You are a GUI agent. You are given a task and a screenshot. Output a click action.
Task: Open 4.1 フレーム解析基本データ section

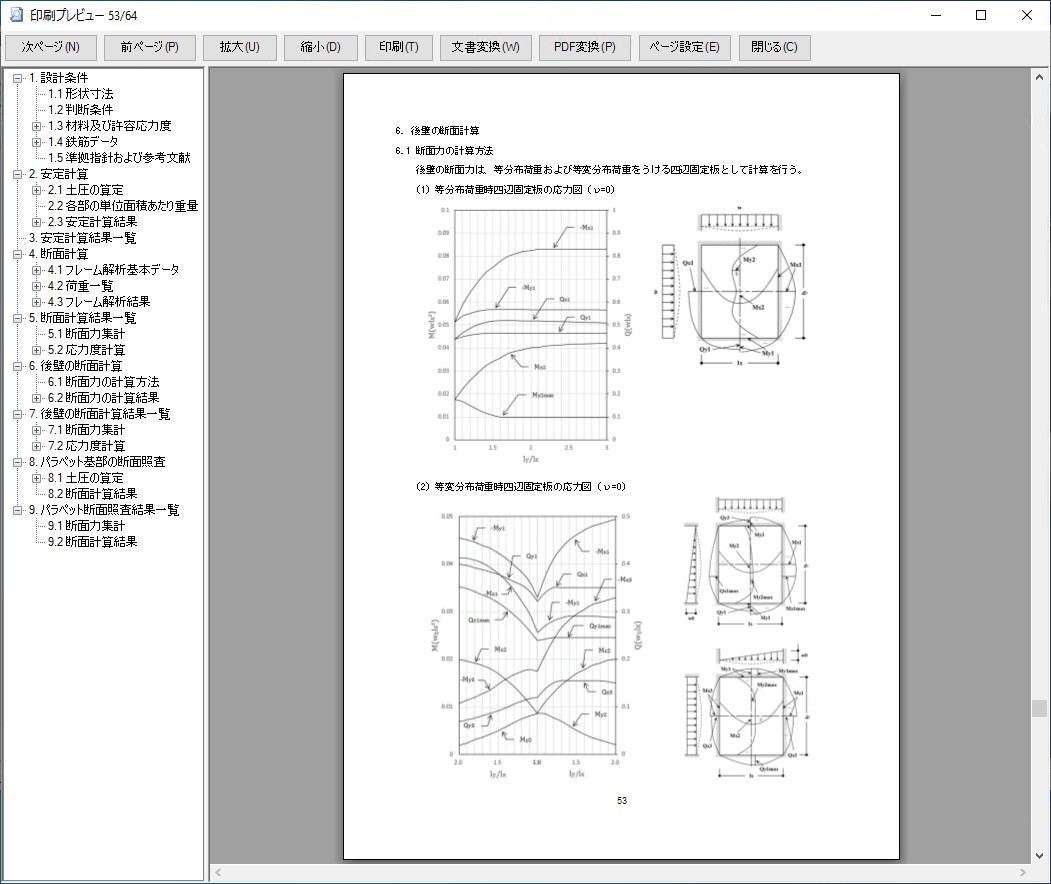coord(113,270)
